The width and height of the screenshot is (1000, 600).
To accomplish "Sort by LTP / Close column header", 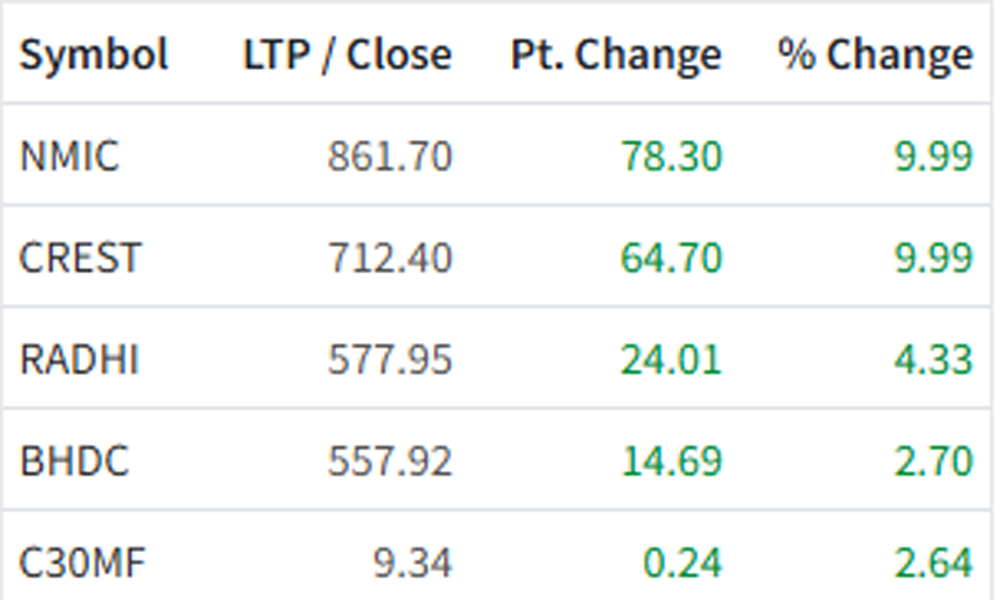I will click(x=348, y=55).
